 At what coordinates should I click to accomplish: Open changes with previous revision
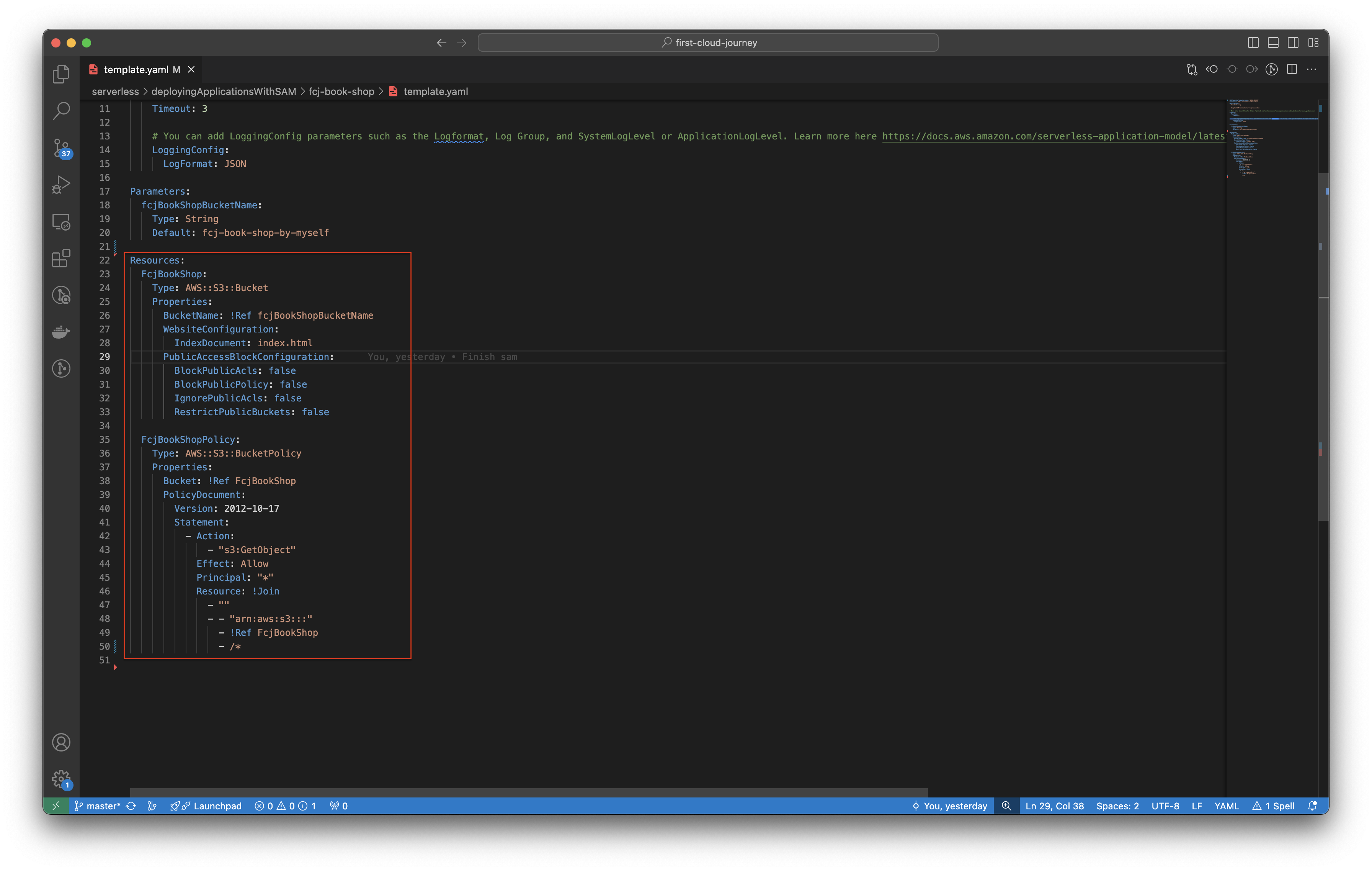[1212, 70]
